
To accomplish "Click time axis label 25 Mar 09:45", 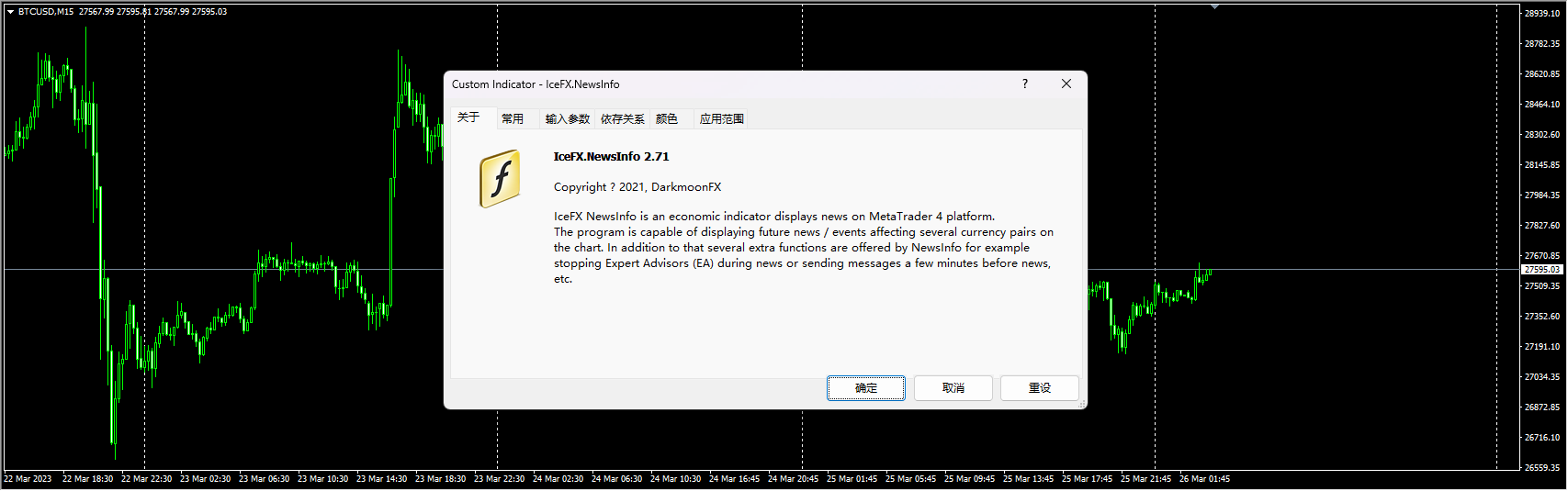I will 969,479.
